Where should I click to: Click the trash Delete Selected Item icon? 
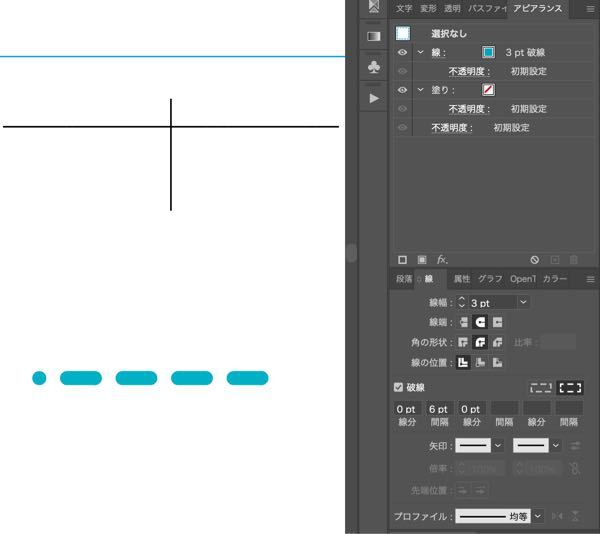click(x=574, y=260)
